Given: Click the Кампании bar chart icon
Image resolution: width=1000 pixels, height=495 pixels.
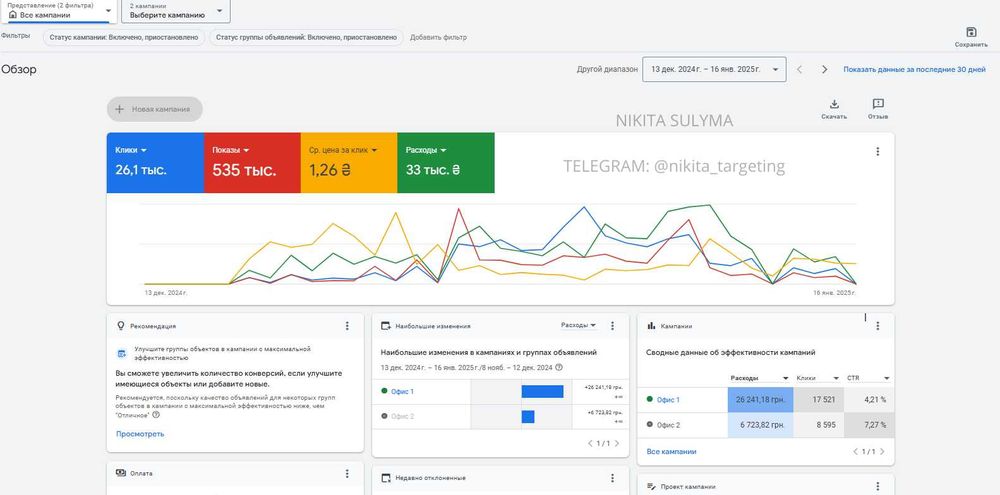Looking at the screenshot, I should pos(651,325).
